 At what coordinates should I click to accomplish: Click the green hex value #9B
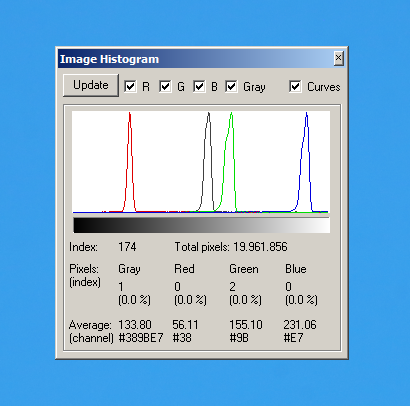pyautogui.click(x=239, y=338)
